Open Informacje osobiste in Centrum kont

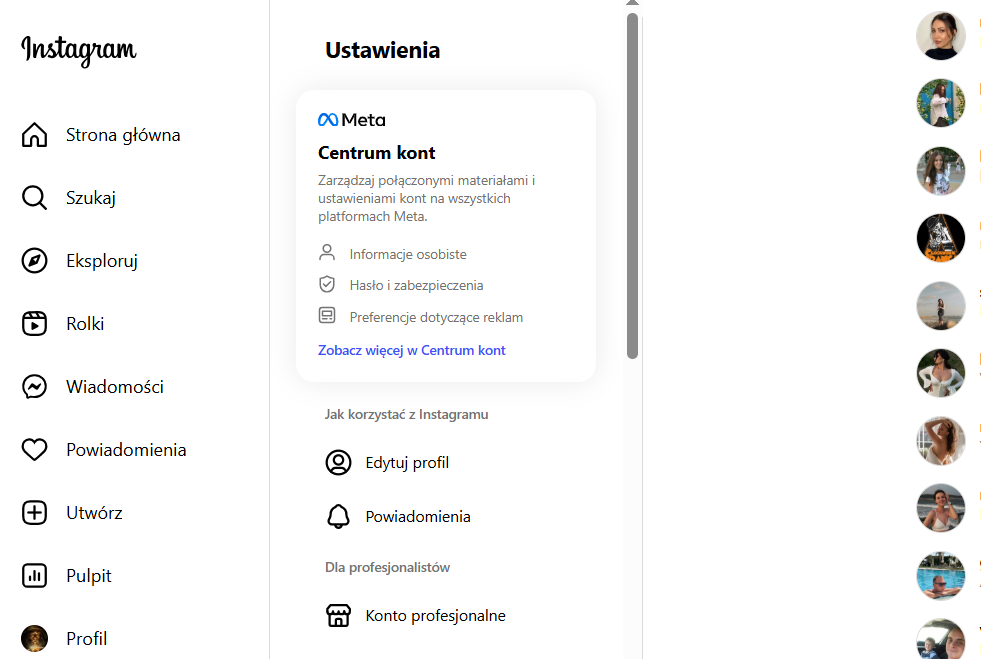click(x=408, y=255)
